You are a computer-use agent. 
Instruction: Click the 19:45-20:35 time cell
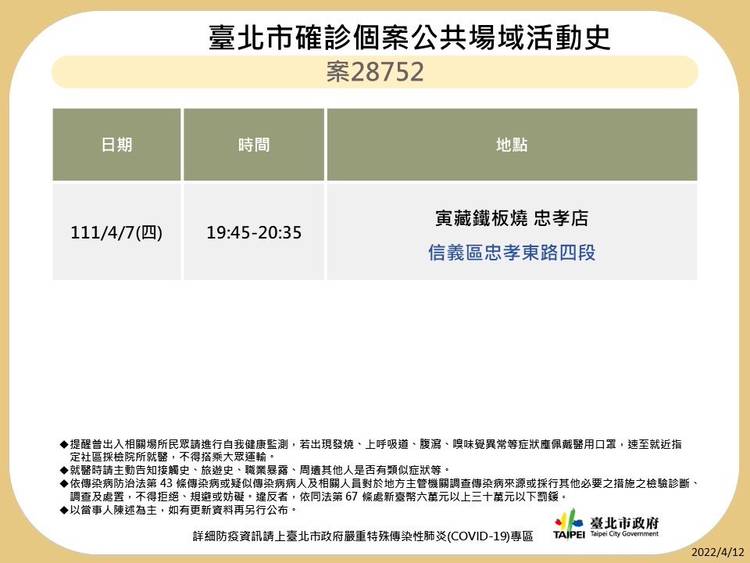tap(254, 232)
